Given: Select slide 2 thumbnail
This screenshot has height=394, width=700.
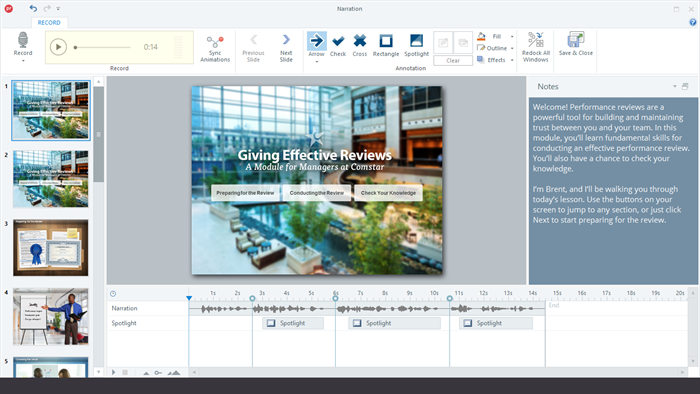Looking at the screenshot, I should [x=50, y=179].
